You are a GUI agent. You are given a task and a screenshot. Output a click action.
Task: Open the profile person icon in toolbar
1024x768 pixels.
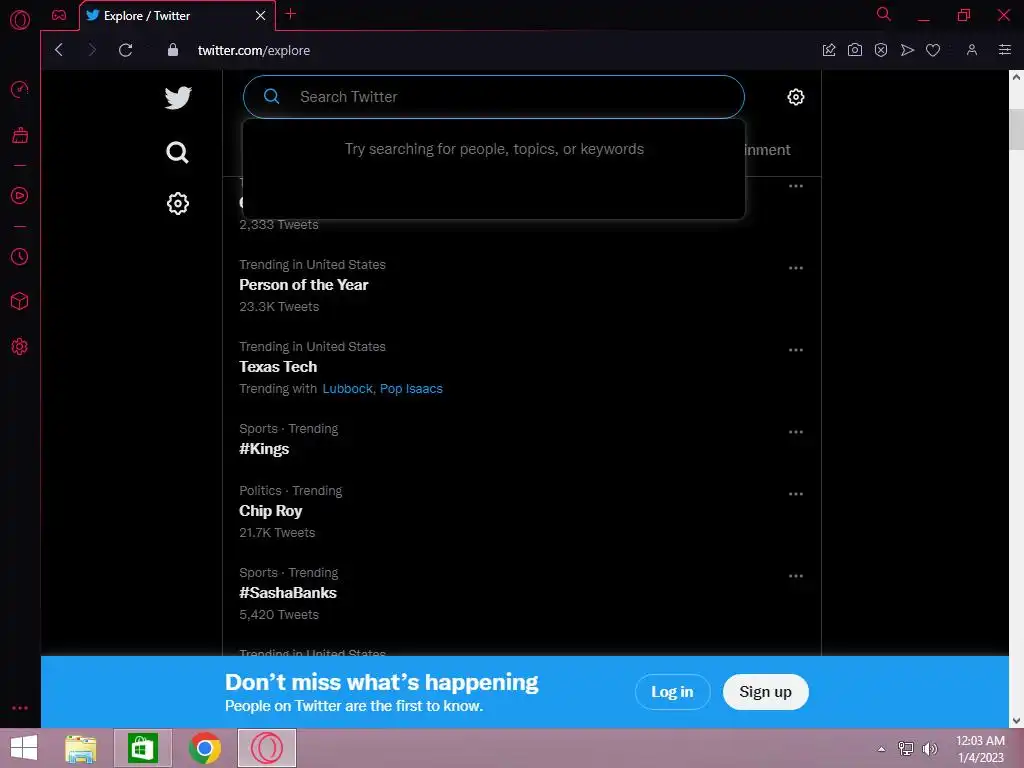972,50
